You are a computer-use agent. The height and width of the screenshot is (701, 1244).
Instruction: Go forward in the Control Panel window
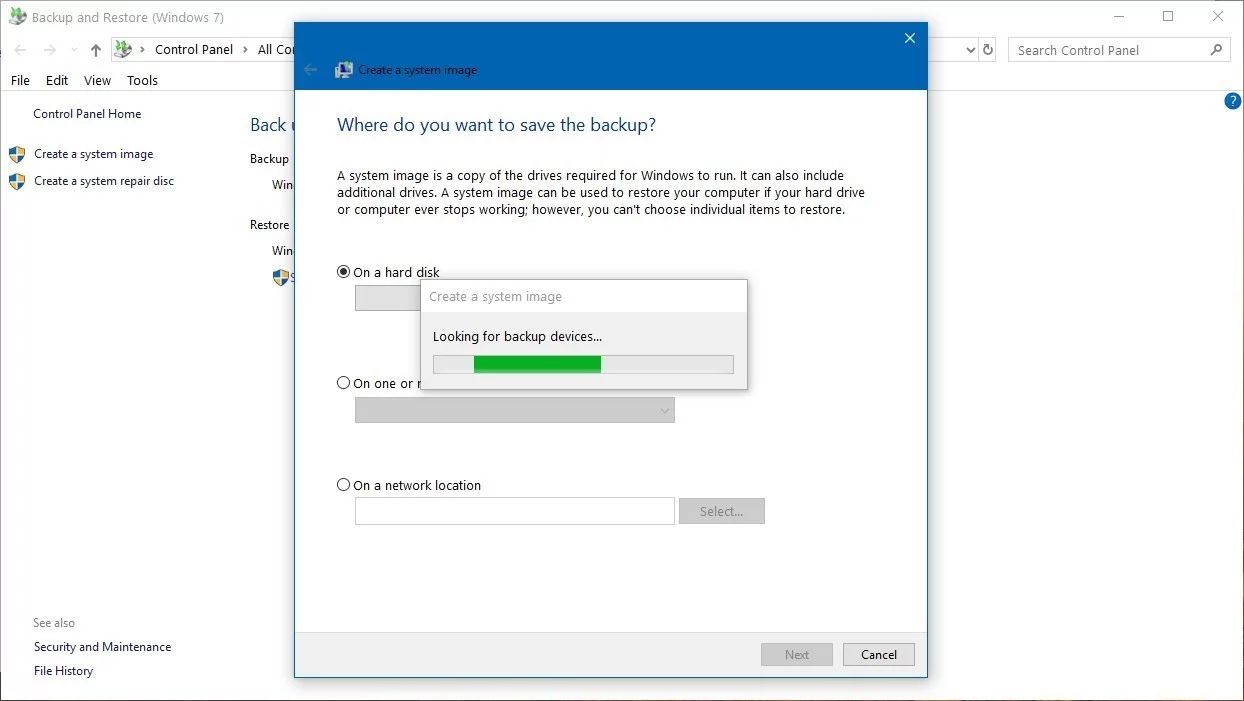[x=50, y=50]
